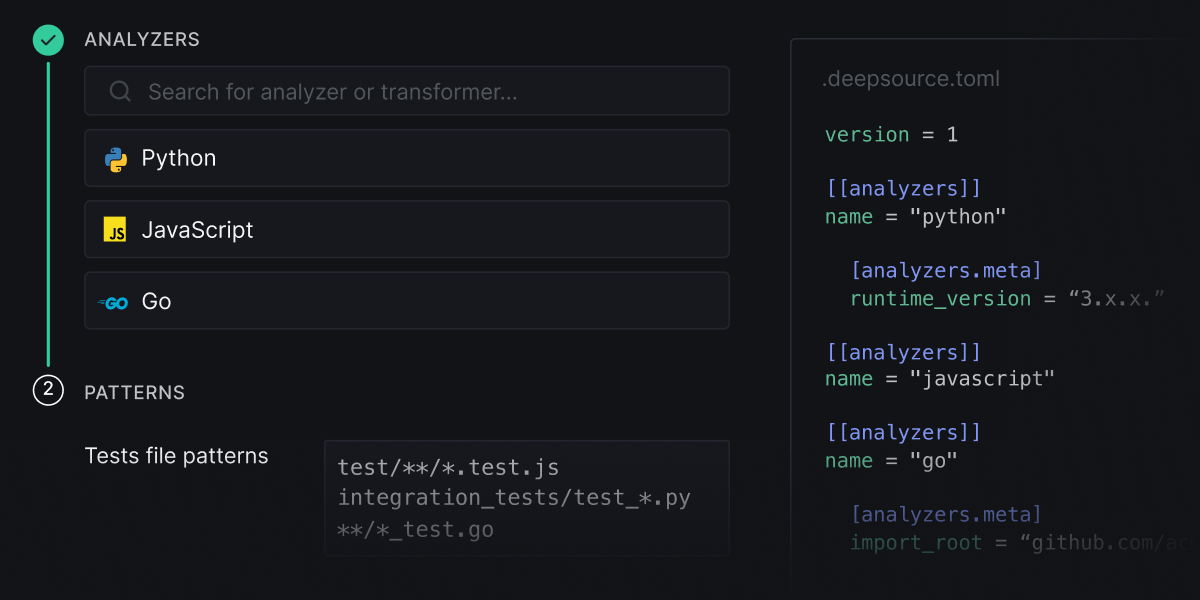Open the .deepsource.toml tab
This screenshot has height=600, width=1200.
(x=911, y=79)
